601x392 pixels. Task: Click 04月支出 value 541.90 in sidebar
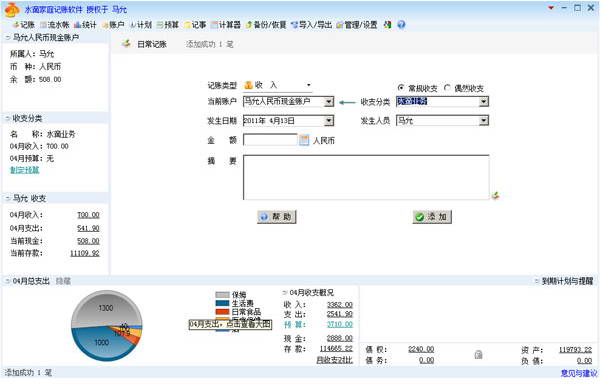click(88, 228)
